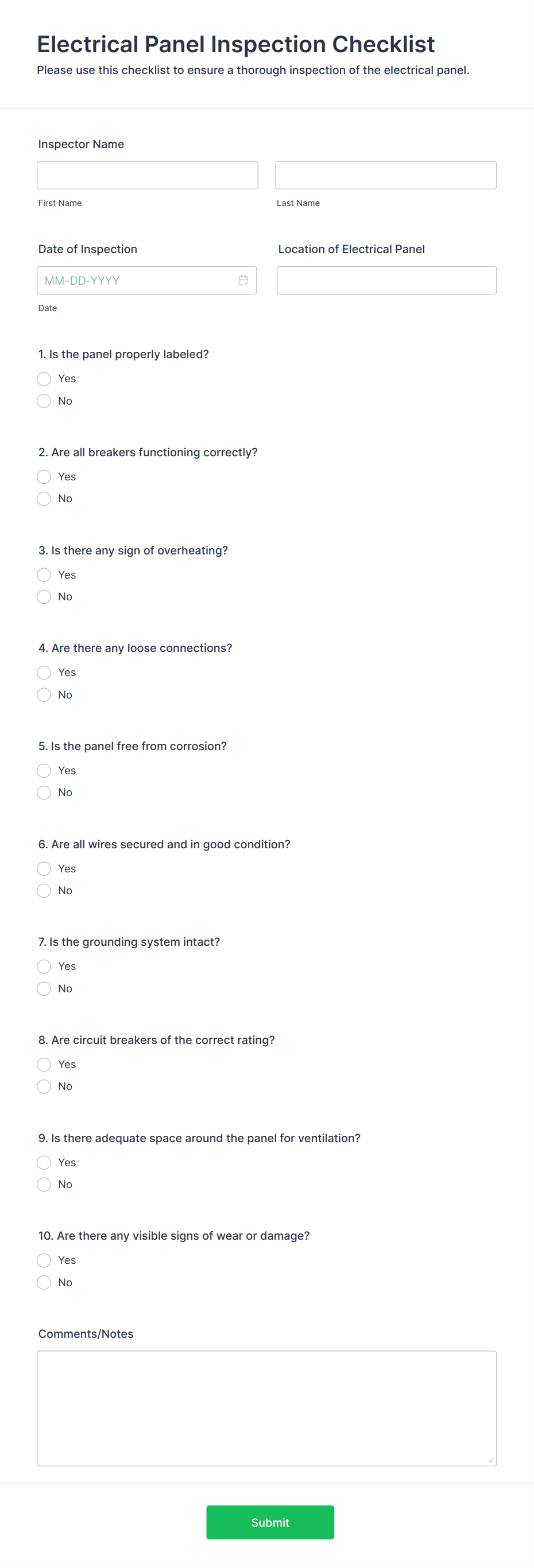
Task: Select Yes for panel free from corrosion
Action: pyautogui.click(x=43, y=771)
